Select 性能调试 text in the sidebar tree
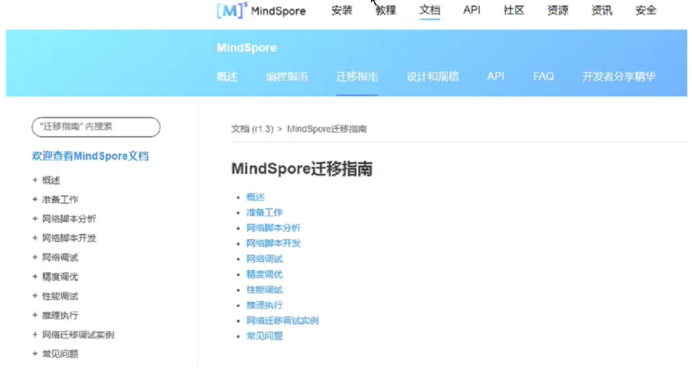 (x=60, y=296)
